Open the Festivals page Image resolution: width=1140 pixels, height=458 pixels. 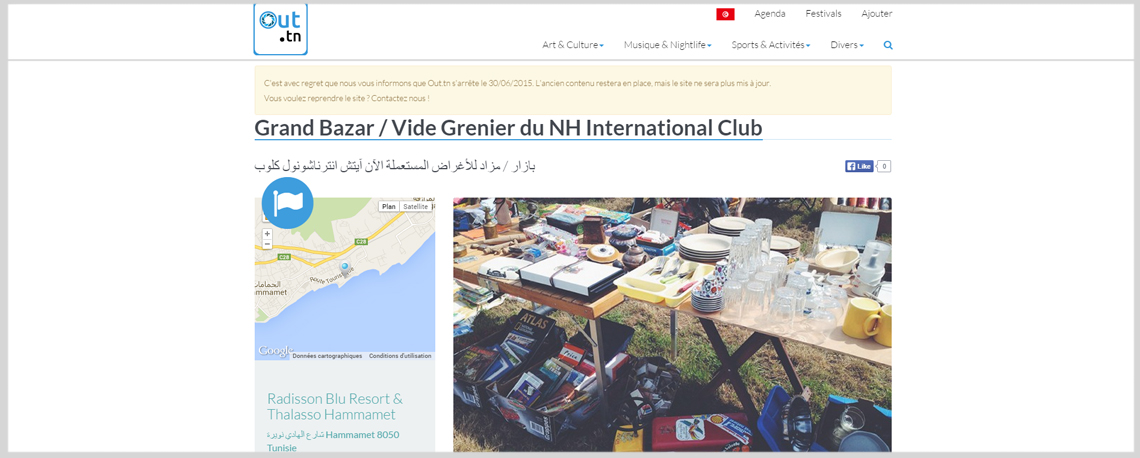click(x=823, y=14)
